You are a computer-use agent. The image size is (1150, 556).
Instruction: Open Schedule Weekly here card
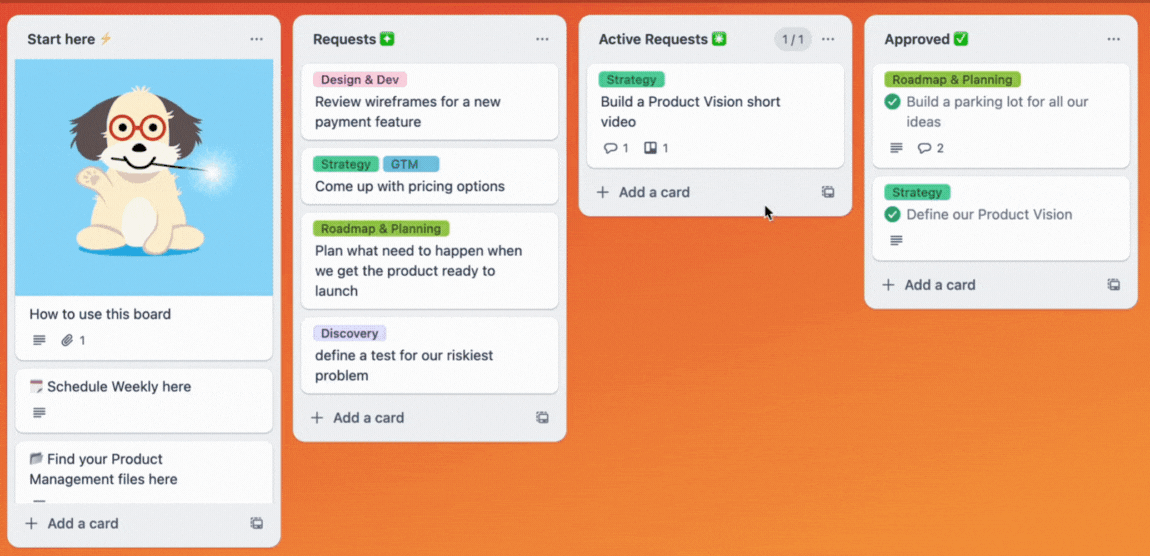click(x=144, y=400)
